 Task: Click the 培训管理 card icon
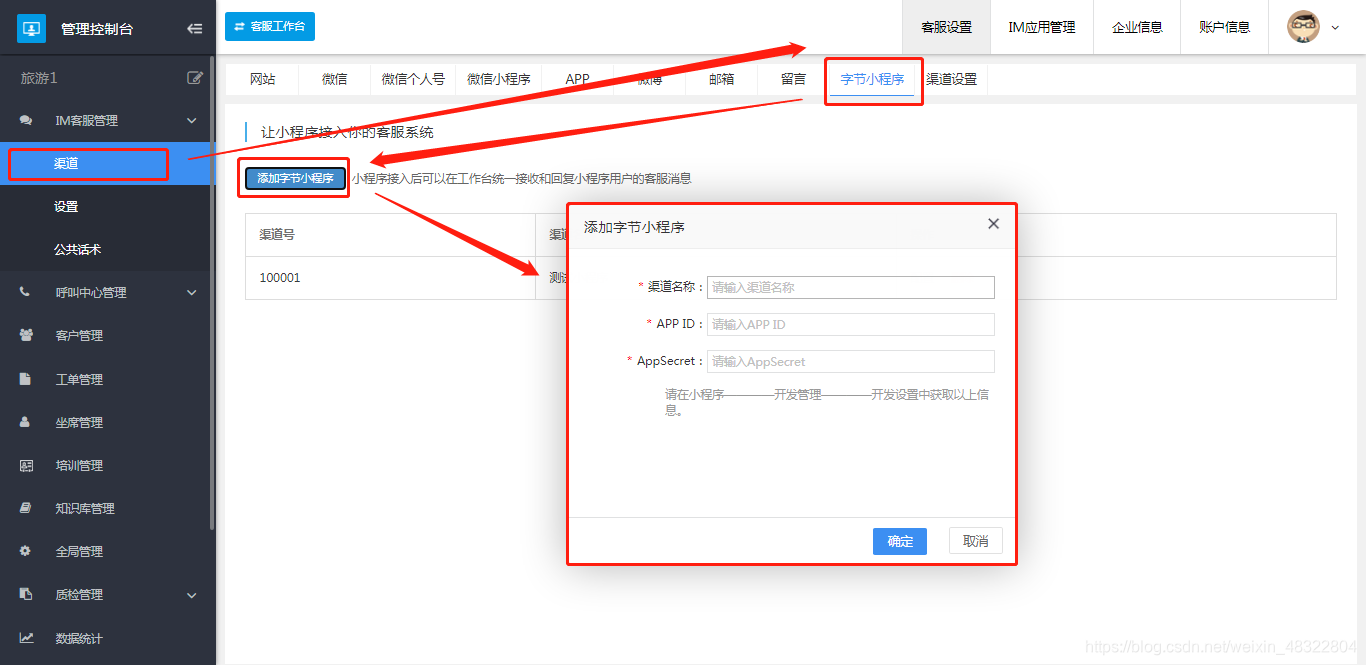pyautogui.click(x=26, y=465)
